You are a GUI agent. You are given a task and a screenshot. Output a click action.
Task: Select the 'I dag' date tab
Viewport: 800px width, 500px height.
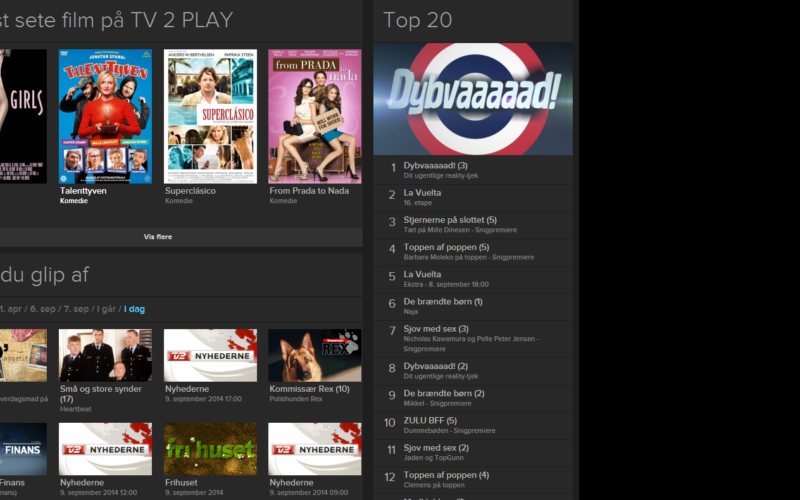coord(134,309)
